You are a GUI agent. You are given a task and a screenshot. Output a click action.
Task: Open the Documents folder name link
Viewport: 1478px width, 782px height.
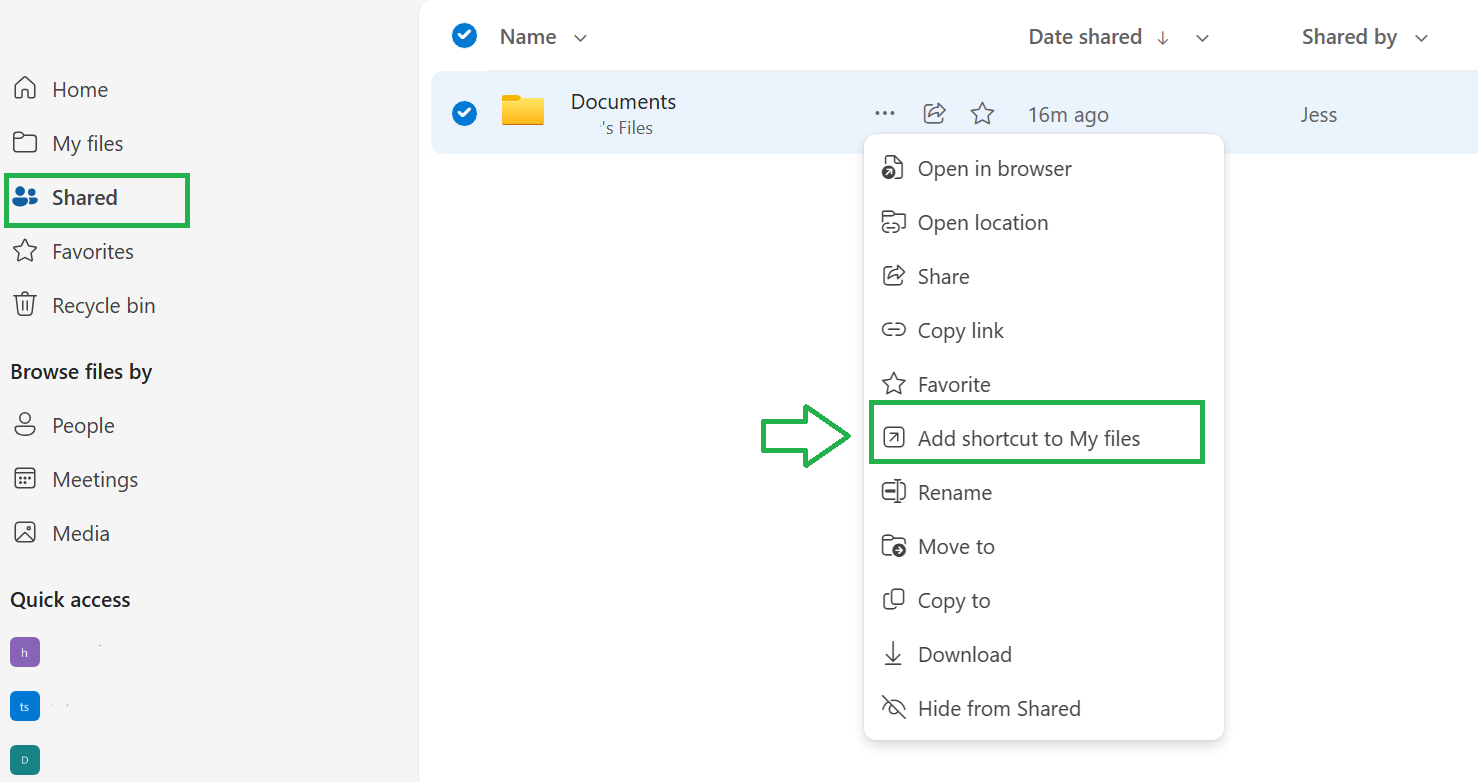(623, 101)
